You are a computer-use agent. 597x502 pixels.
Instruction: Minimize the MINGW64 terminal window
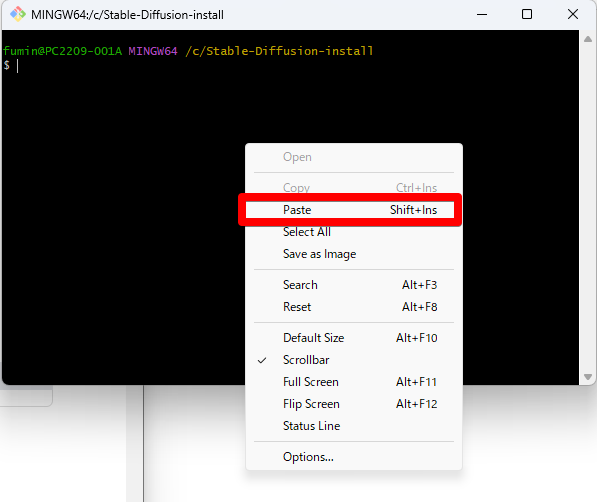482,14
